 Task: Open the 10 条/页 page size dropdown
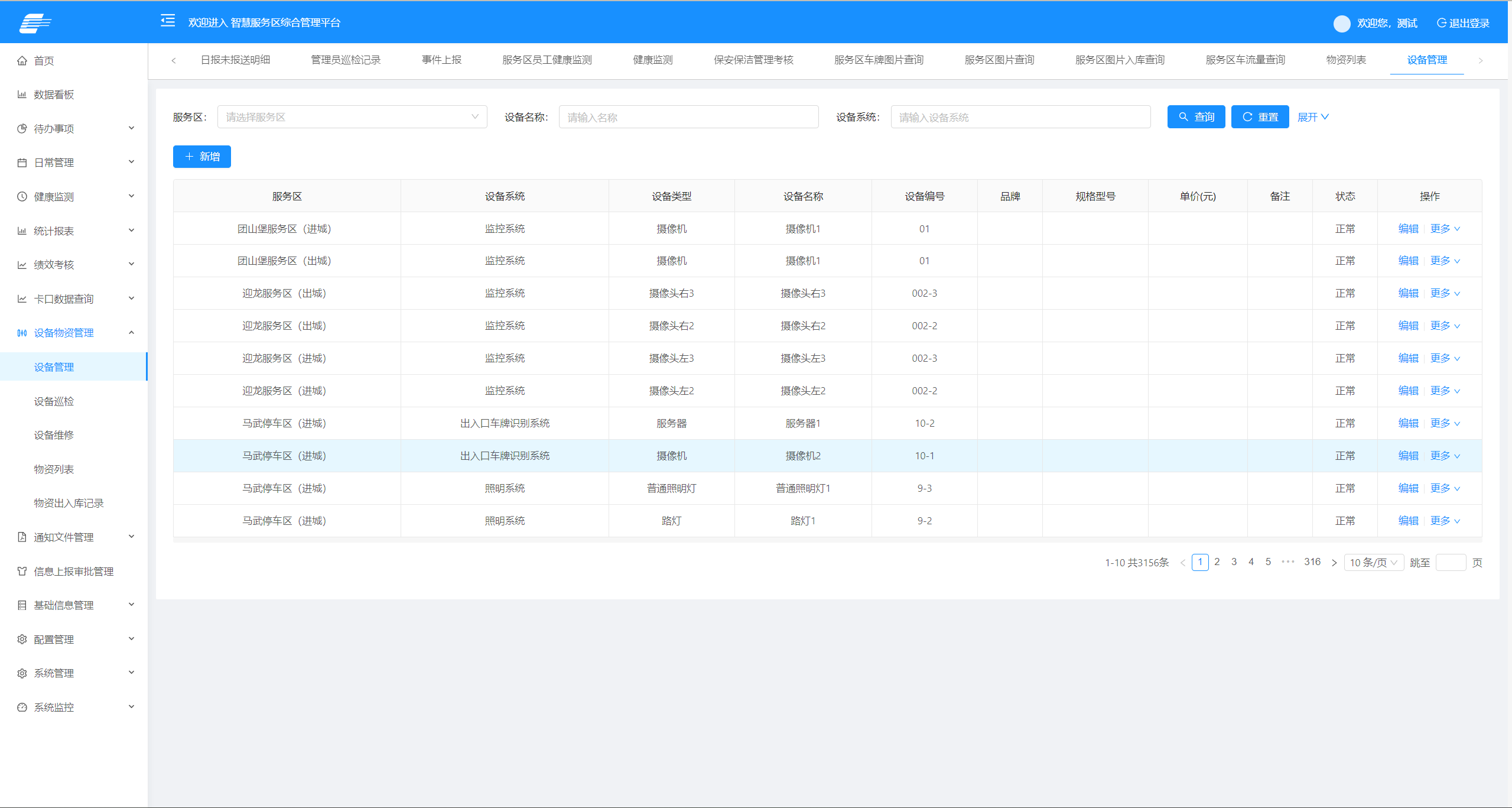(x=1374, y=563)
